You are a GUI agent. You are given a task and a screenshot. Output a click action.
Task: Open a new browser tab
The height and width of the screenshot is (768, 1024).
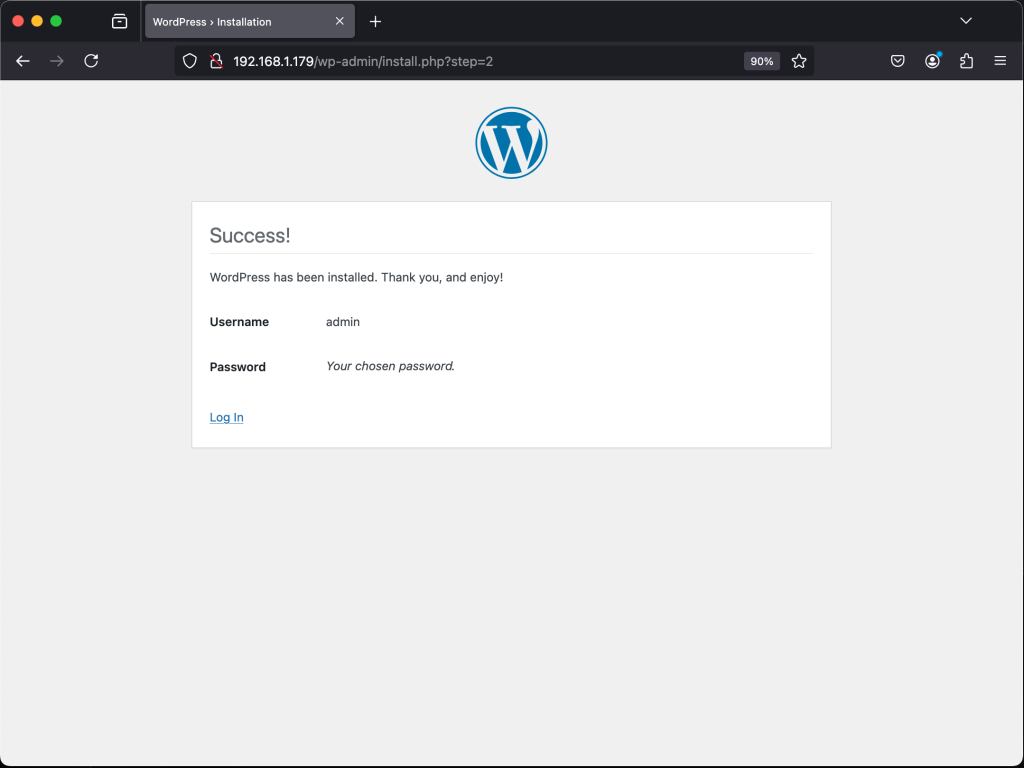[375, 20]
